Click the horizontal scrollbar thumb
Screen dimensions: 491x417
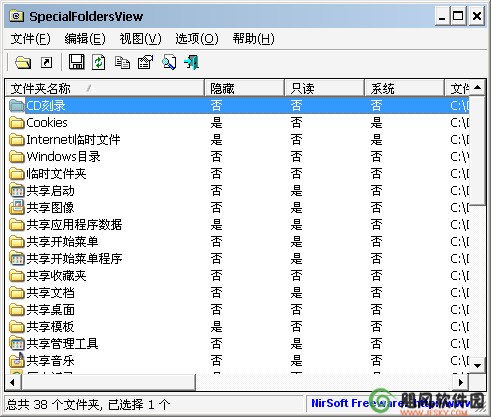coord(108,382)
